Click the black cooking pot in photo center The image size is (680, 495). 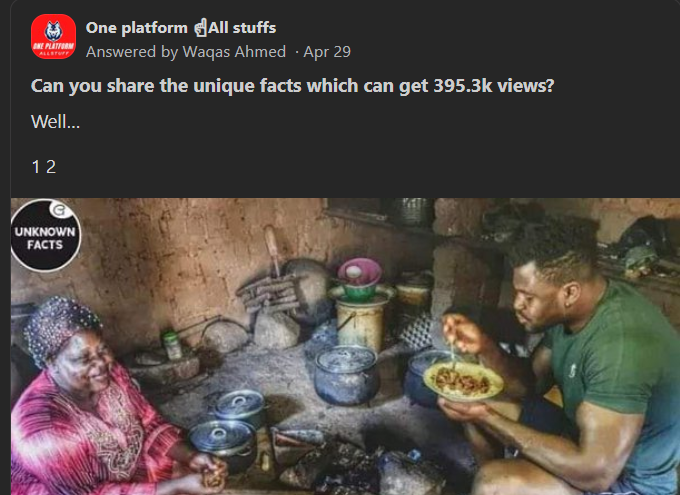click(x=347, y=375)
